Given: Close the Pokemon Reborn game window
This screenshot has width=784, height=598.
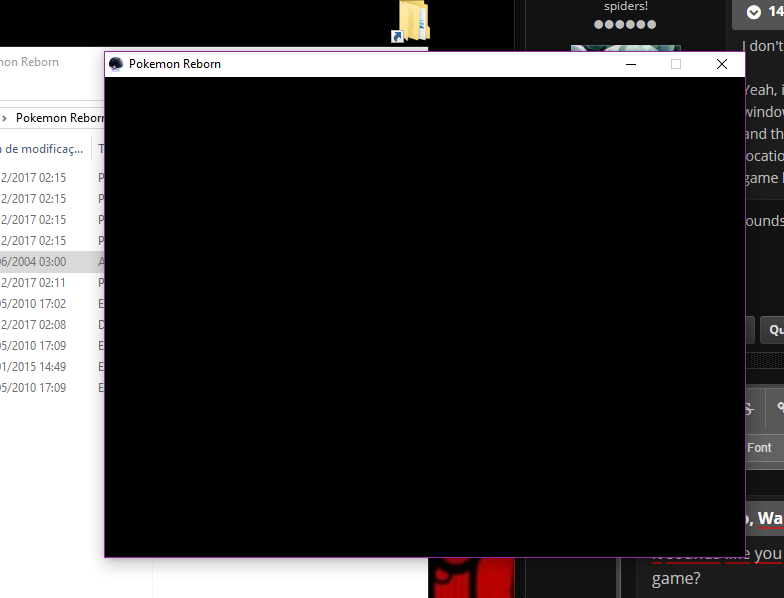Looking at the screenshot, I should click(x=722, y=64).
